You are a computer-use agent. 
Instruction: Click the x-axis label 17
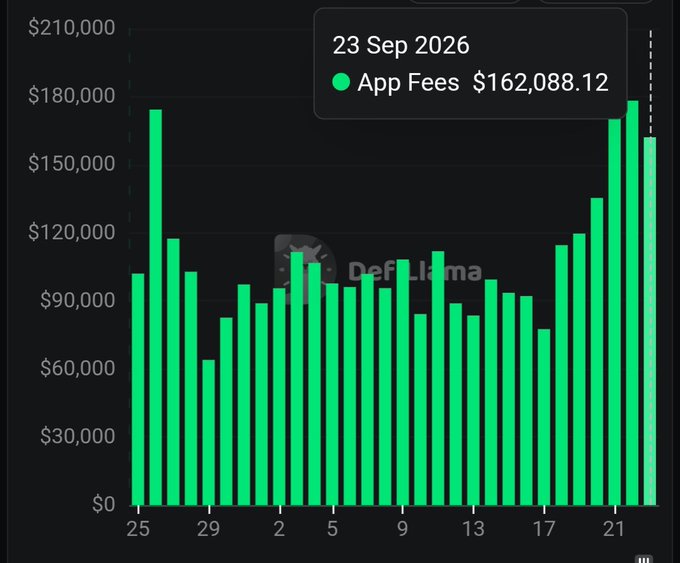coord(544,529)
